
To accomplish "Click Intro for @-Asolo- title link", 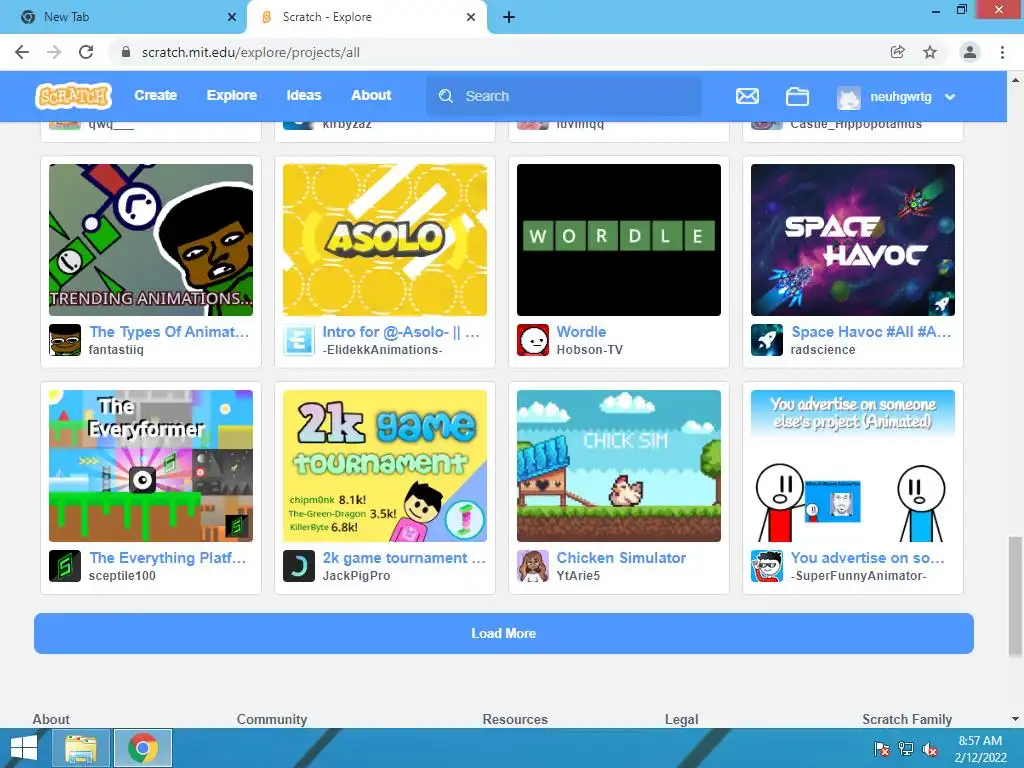I will click(x=402, y=332).
